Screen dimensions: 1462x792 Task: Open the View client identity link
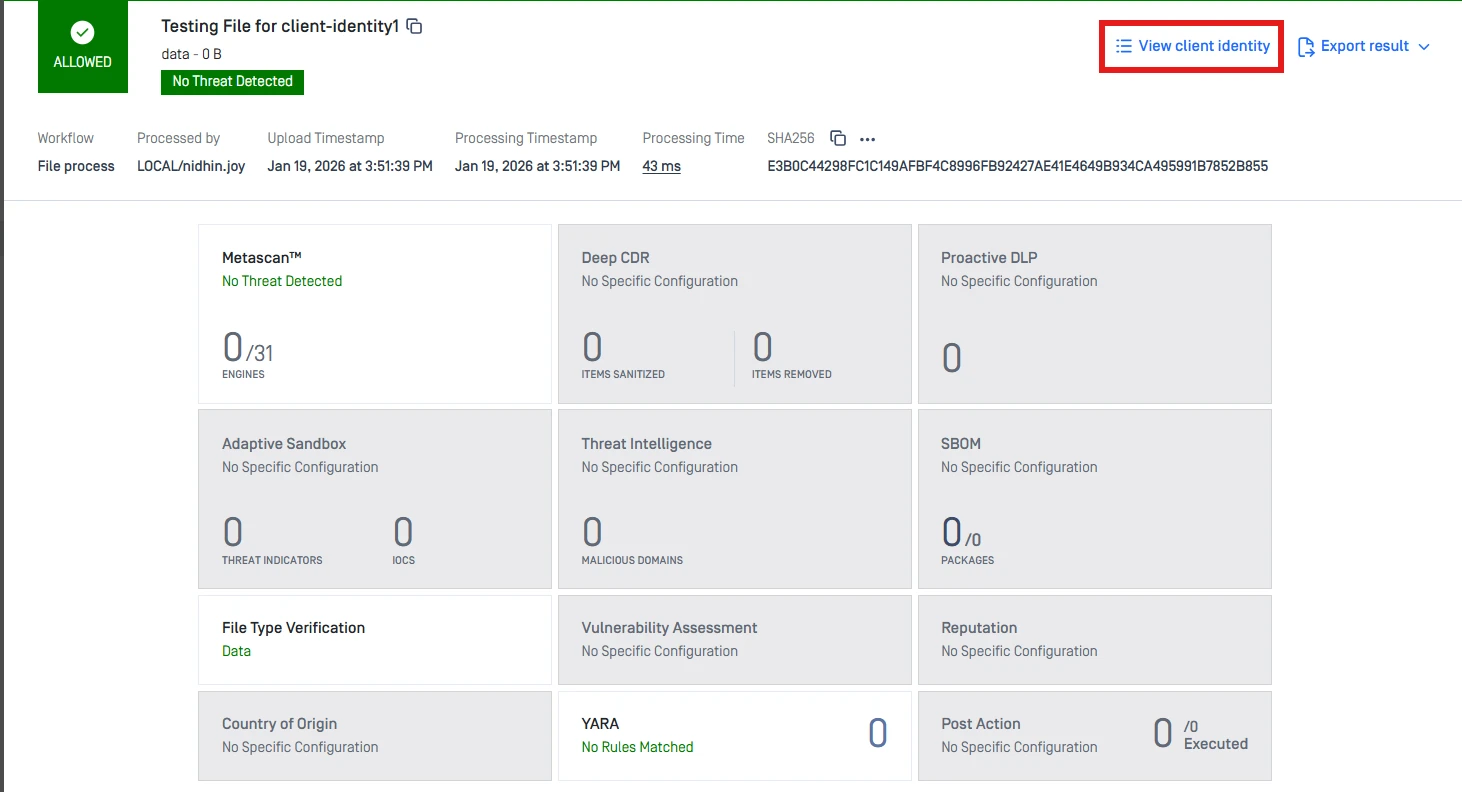coord(1192,46)
